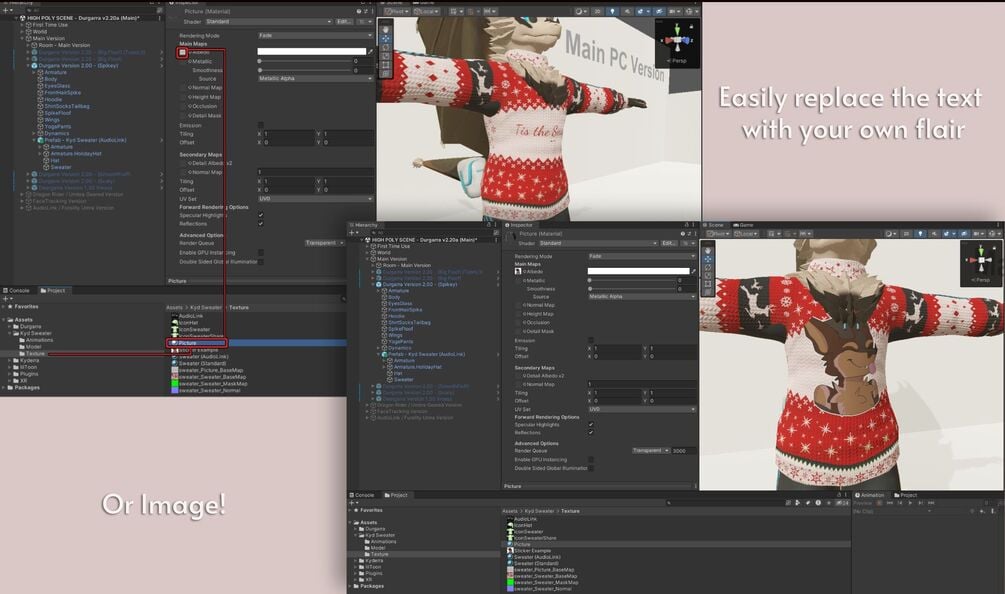The height and width of the screenshot is (594, 1005).
Task: Open Rendering Mode Fade dropdown in dragon-image Inspector
Action: (642, 256)
